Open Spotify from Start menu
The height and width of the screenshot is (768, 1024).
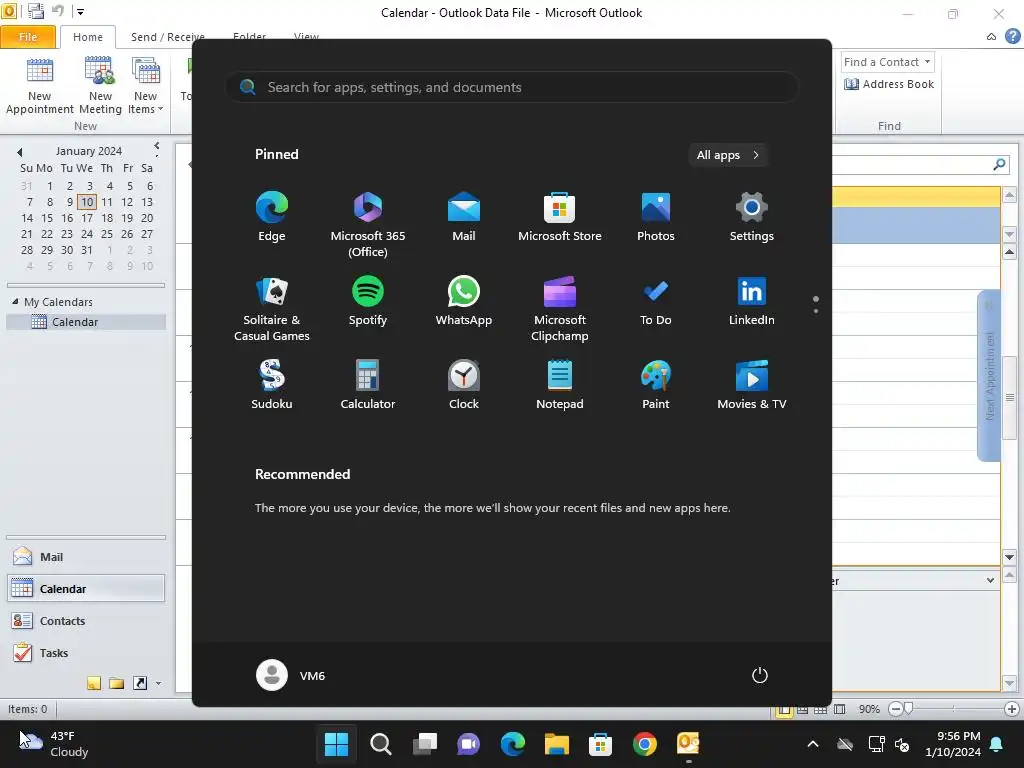[x=368, y=301]
